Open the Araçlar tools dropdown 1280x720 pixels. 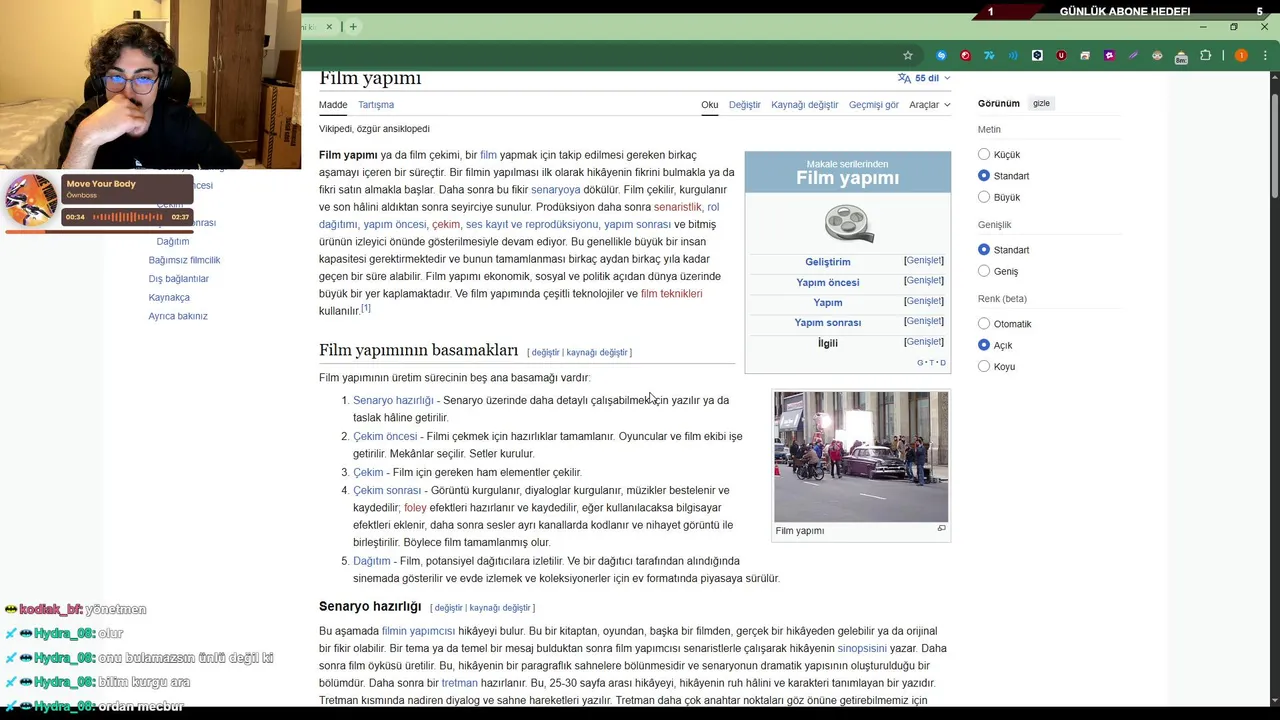[x=929, y=104]
